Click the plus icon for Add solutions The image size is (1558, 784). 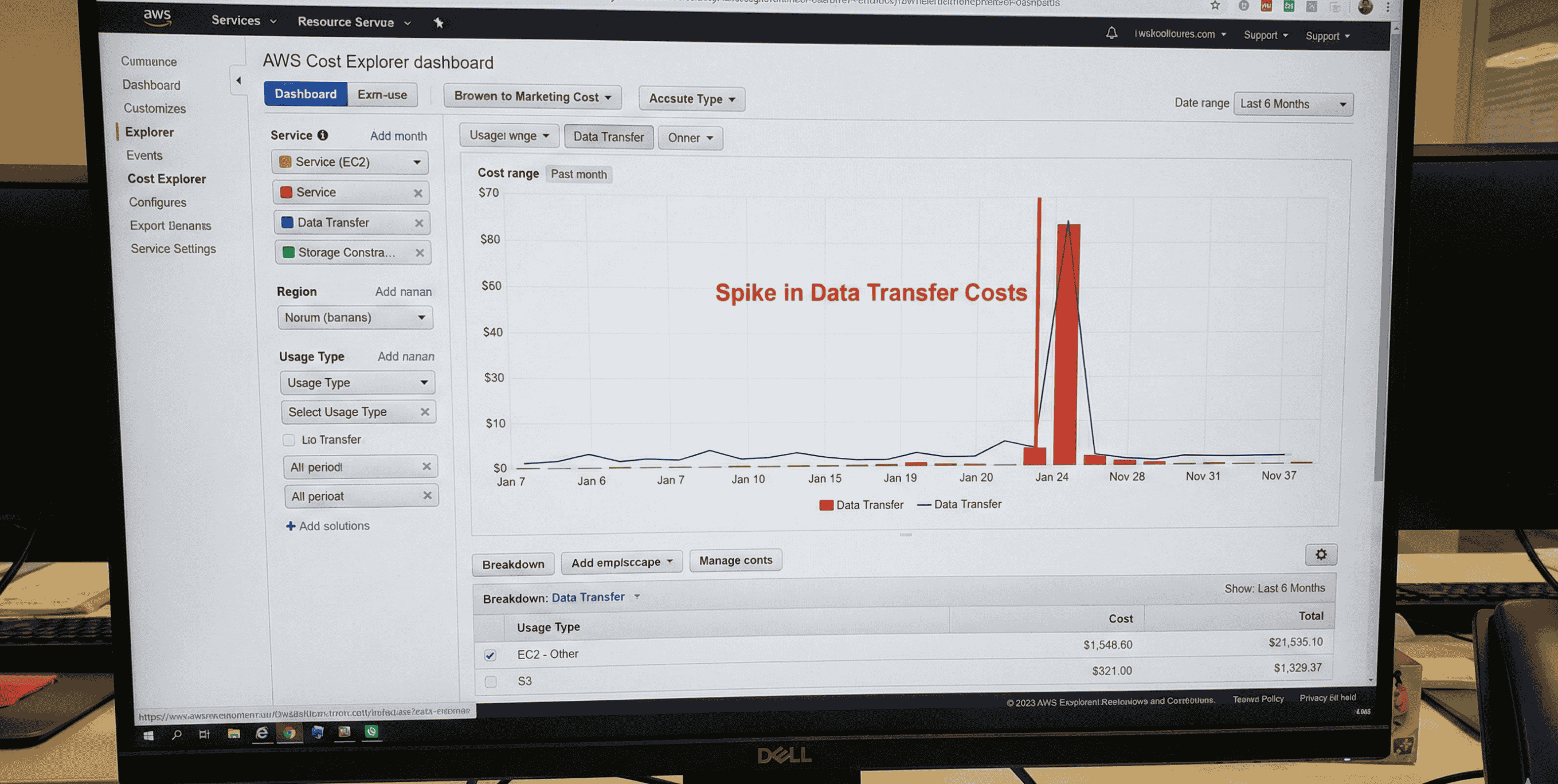coord(290,526)
